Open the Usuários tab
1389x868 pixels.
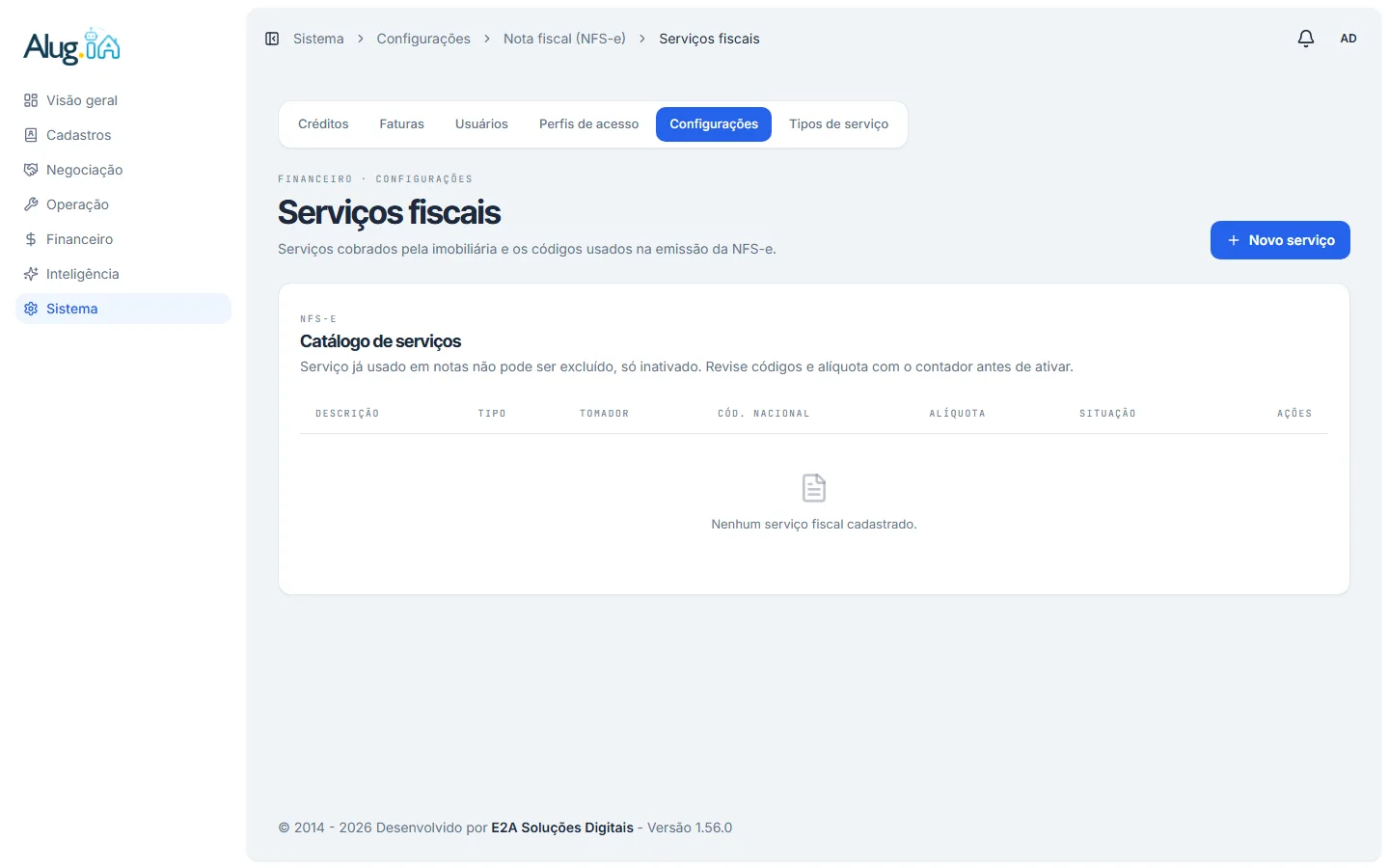tap(481, 124)
